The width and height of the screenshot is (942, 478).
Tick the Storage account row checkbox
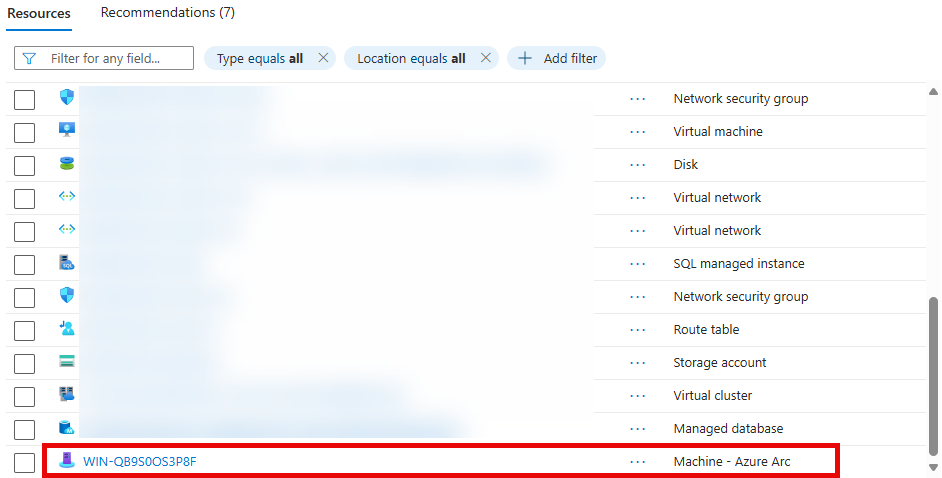(x=25, y=363)
